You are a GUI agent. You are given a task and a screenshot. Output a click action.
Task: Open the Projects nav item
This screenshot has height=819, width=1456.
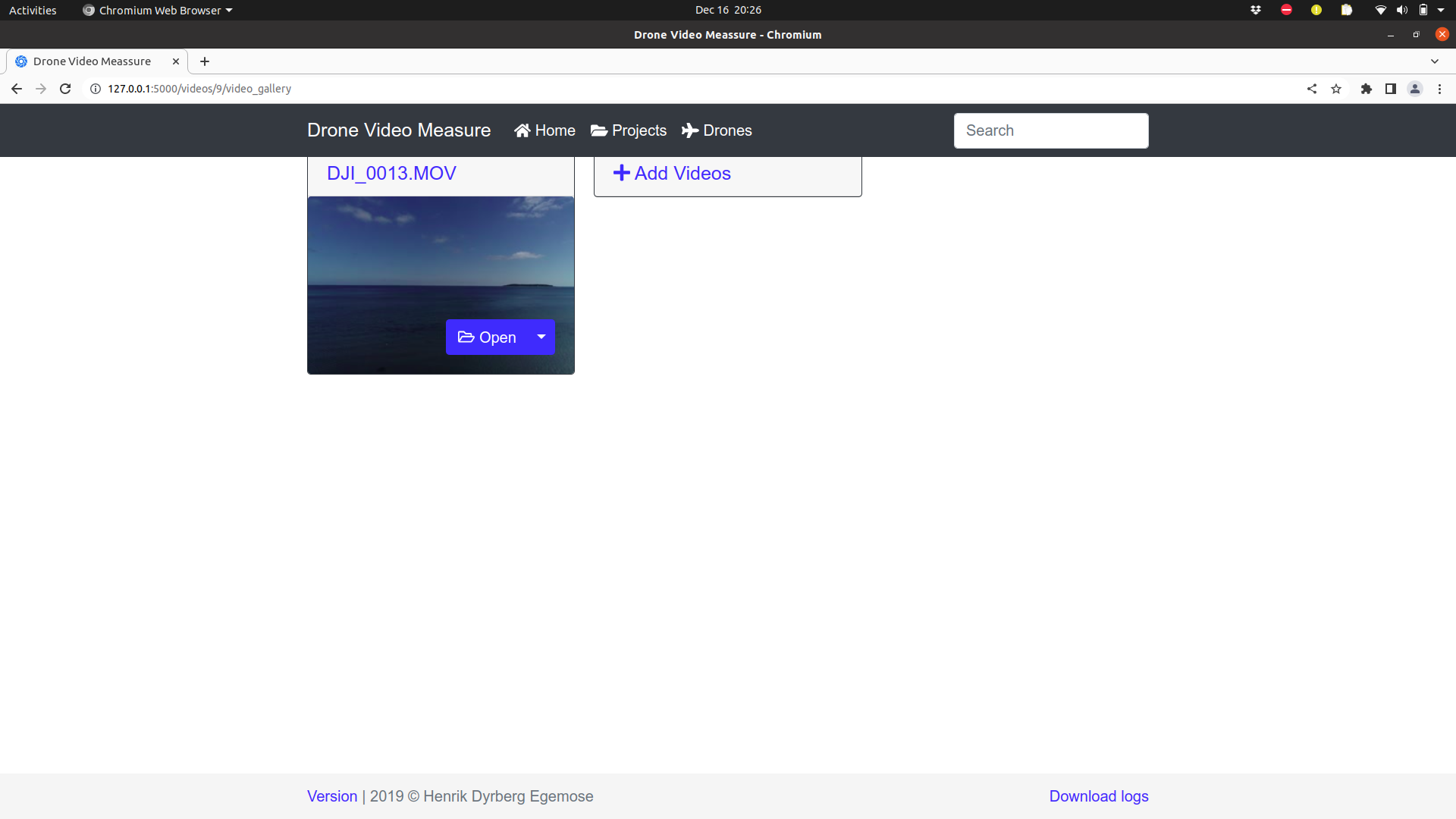point(629,130)
